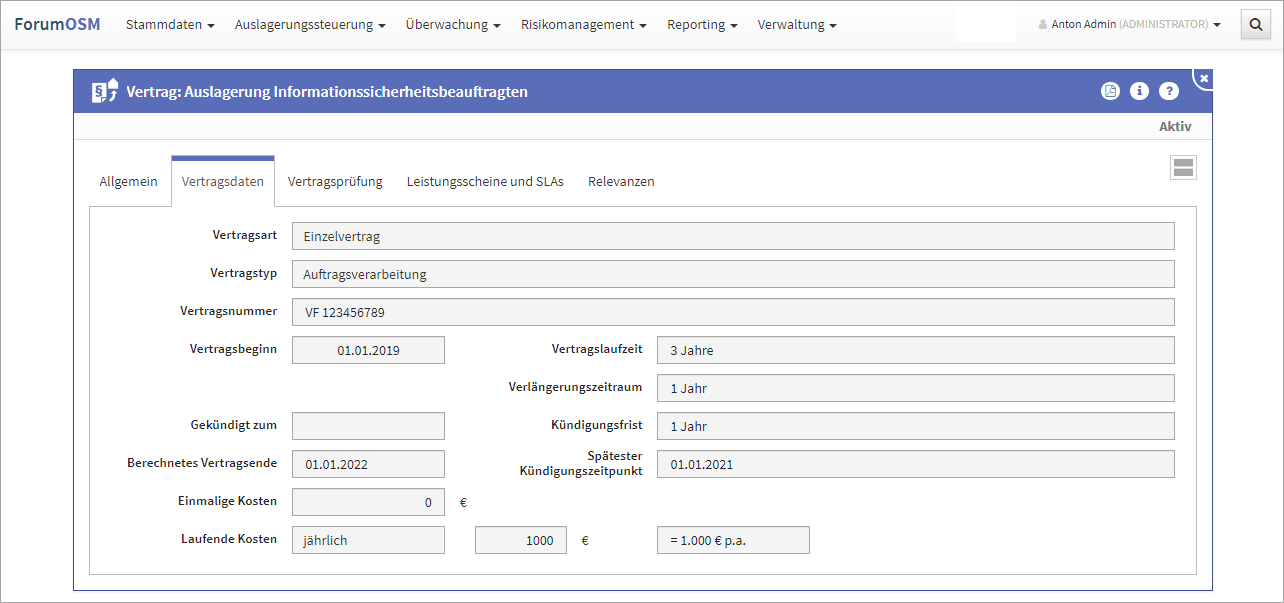Select the Relevanzen tab
The width and height of the screenshot is (1284, 603).
621,182
